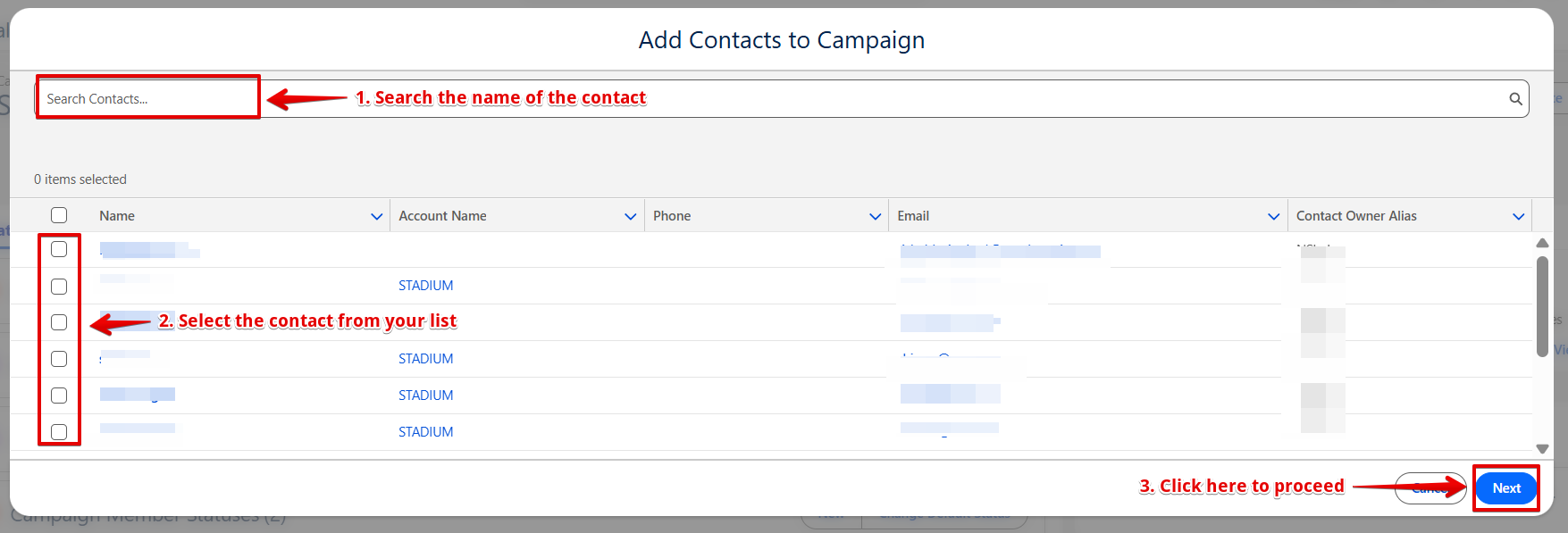
Task: Expand the Account Name column menu
Action: click(x=630, y=216)
